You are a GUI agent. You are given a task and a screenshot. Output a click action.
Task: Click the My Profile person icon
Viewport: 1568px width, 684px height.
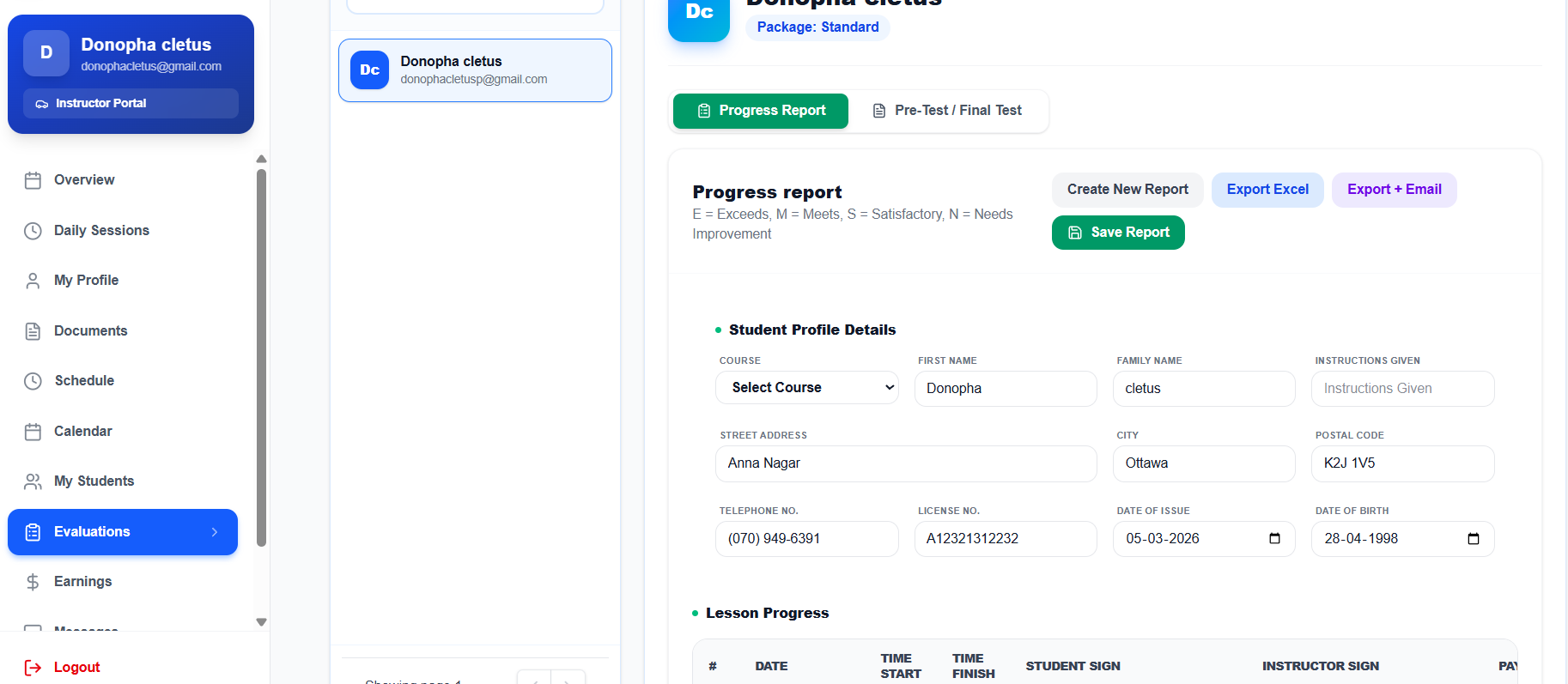33,281
